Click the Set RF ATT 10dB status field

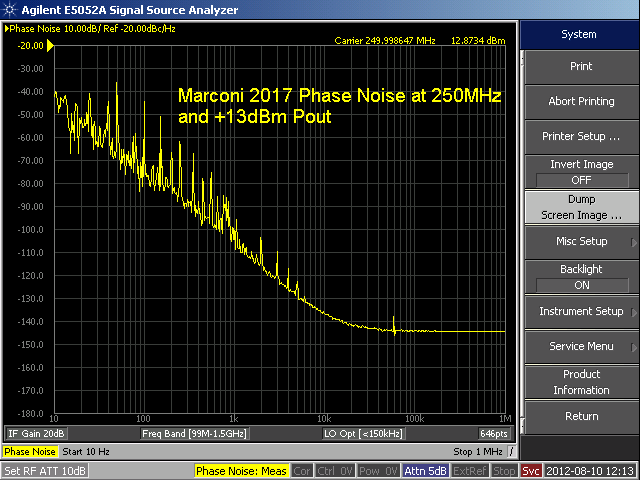tap(45, 471)
